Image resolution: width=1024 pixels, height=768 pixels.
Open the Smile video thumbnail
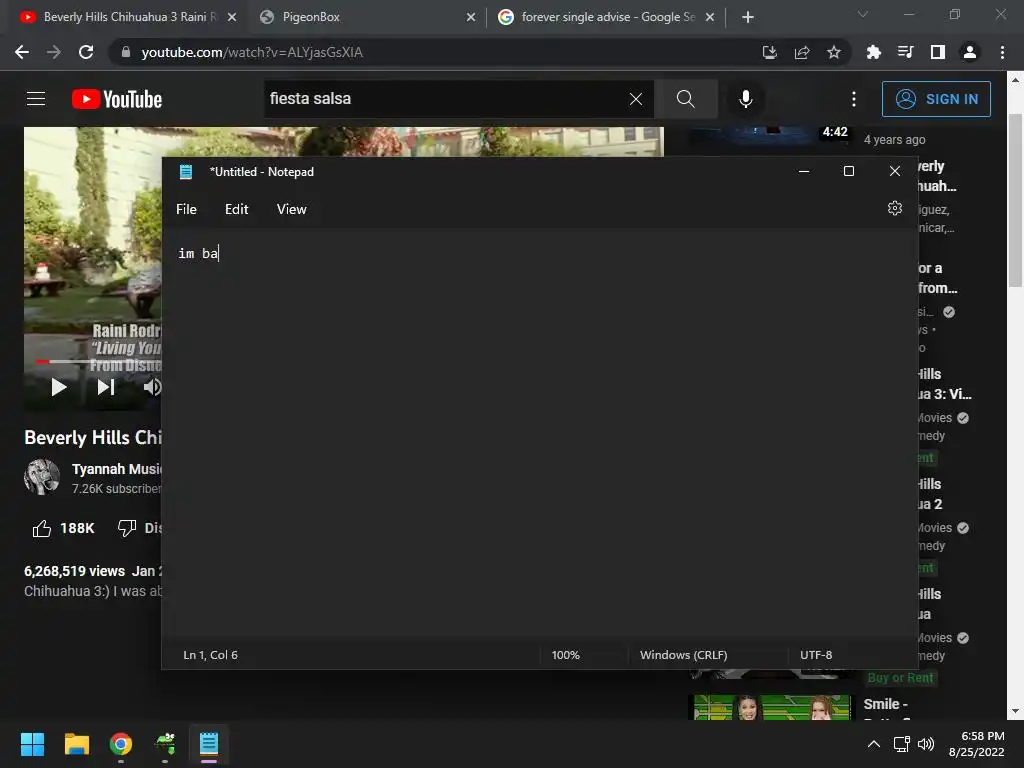[x=770, y=707]
